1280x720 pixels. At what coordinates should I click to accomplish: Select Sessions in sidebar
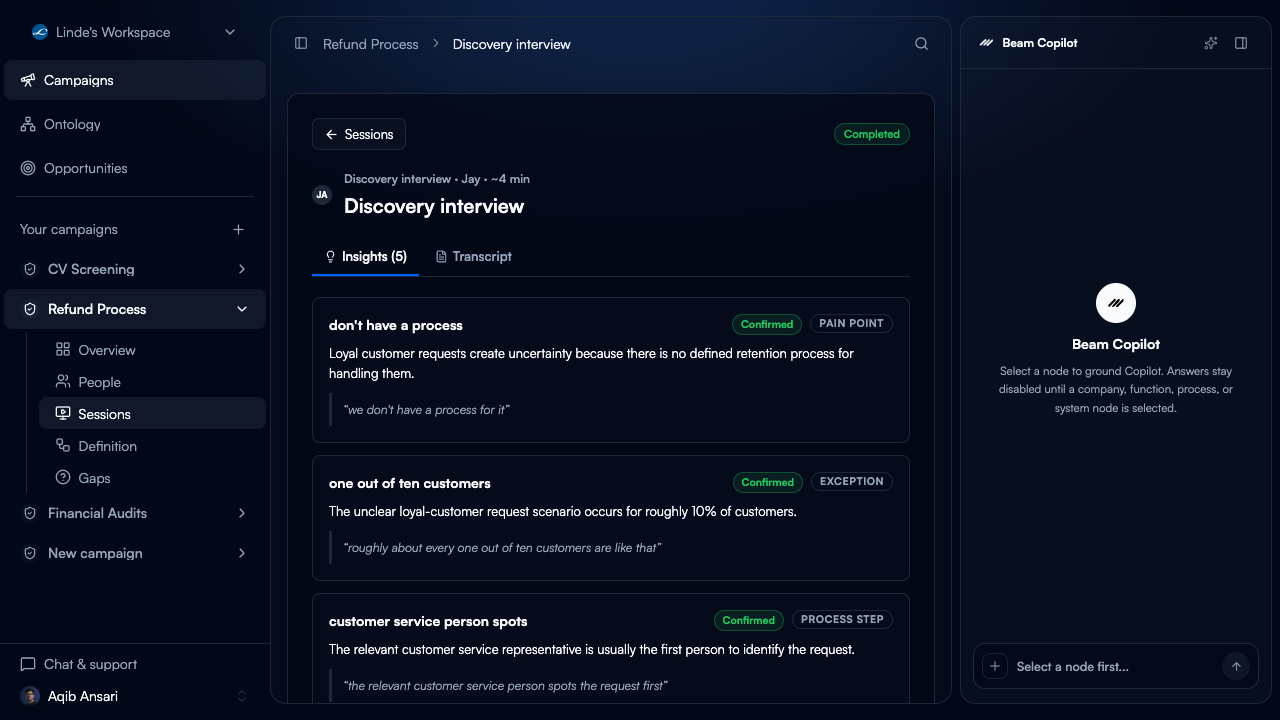152,414
